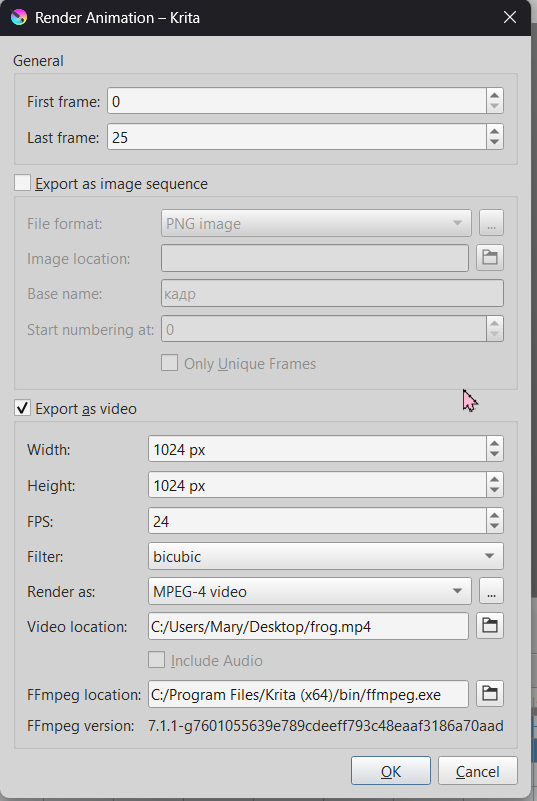Browse for Video location file
This screenshot has height=801, width=537.
click(x=490, y=625)
